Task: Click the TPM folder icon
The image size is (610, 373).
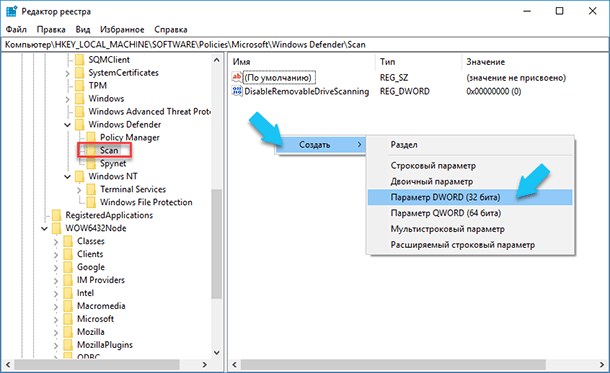Action: pos(80,86)
